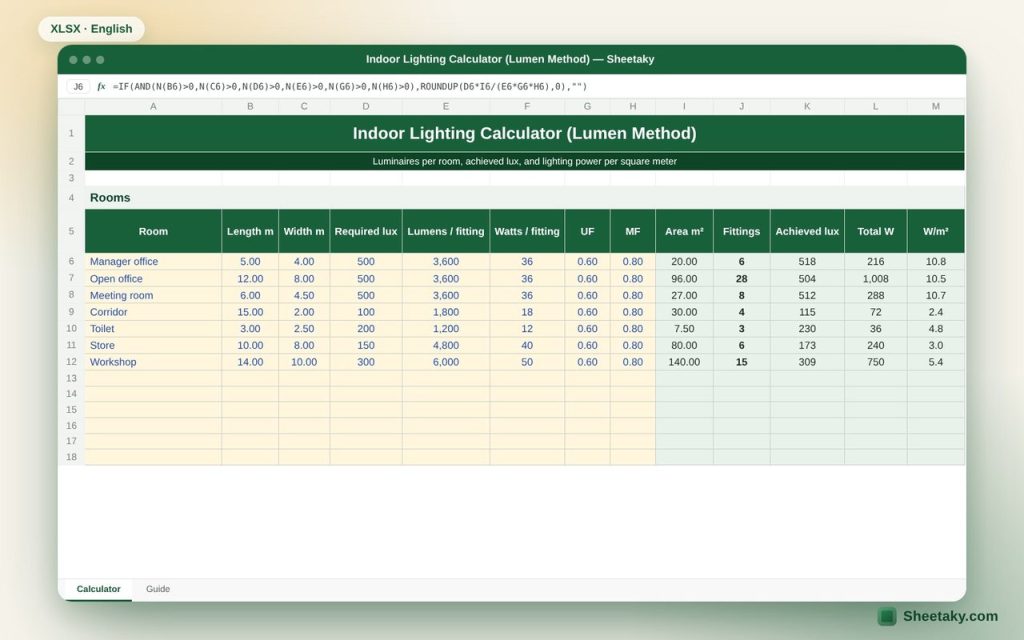
Task: Click the W/m² header cell
Action: (936, 231)
